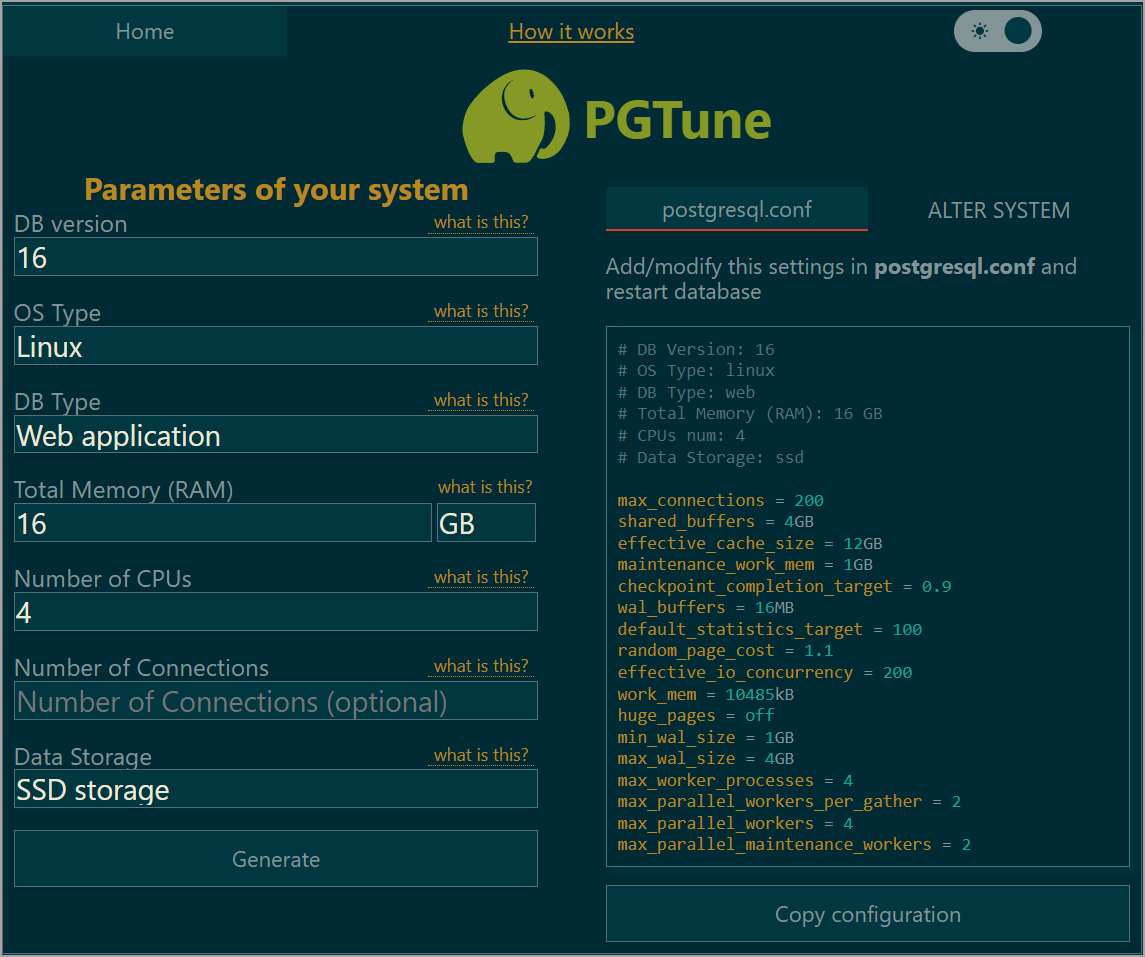Click 'what is this?' for Number of CPUs
This screenshot has width=1145, height=957.
pyautogui.click(x=481, y=577)
